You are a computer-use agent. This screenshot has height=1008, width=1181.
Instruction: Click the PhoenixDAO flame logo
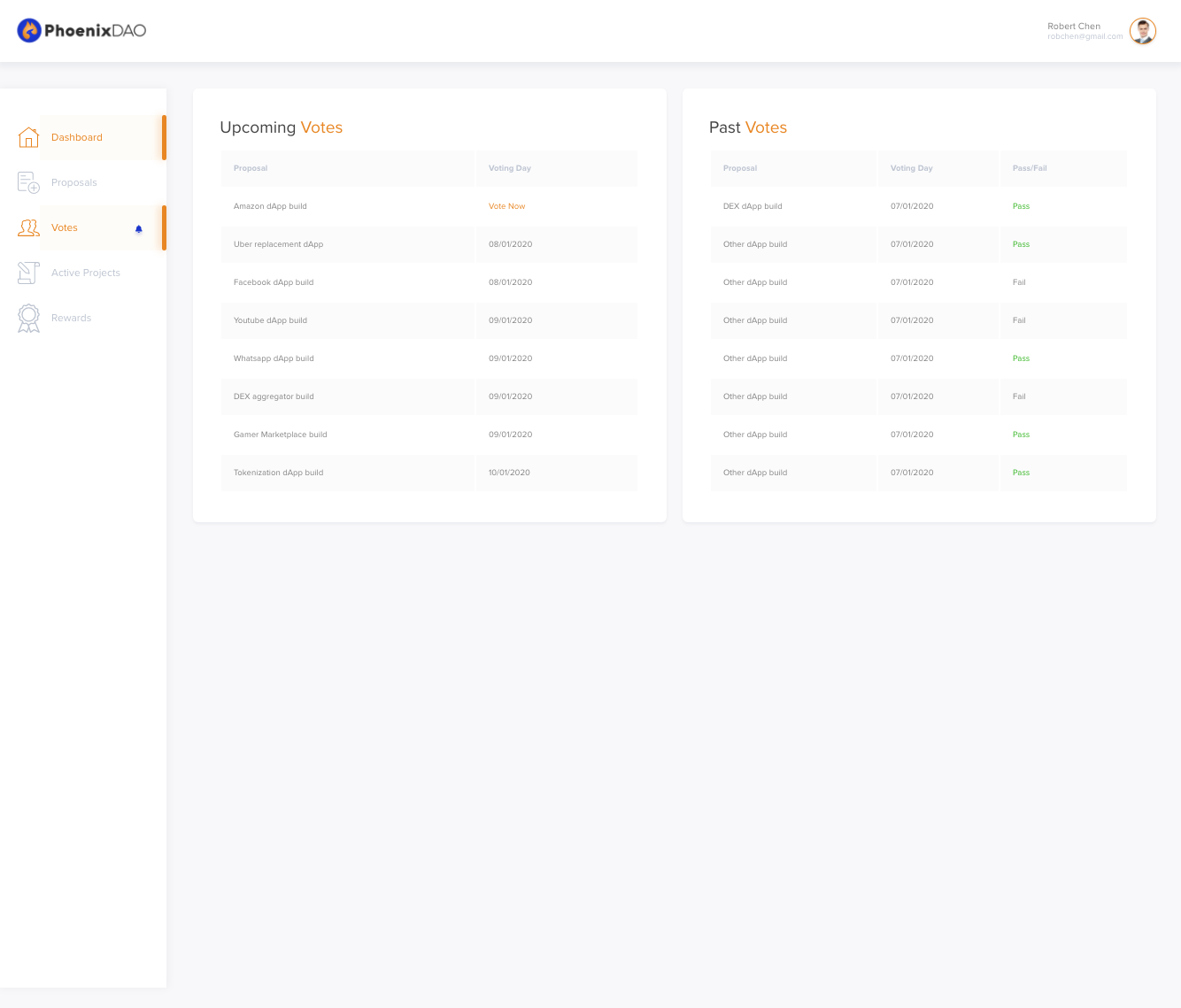(x=29, y=31)
